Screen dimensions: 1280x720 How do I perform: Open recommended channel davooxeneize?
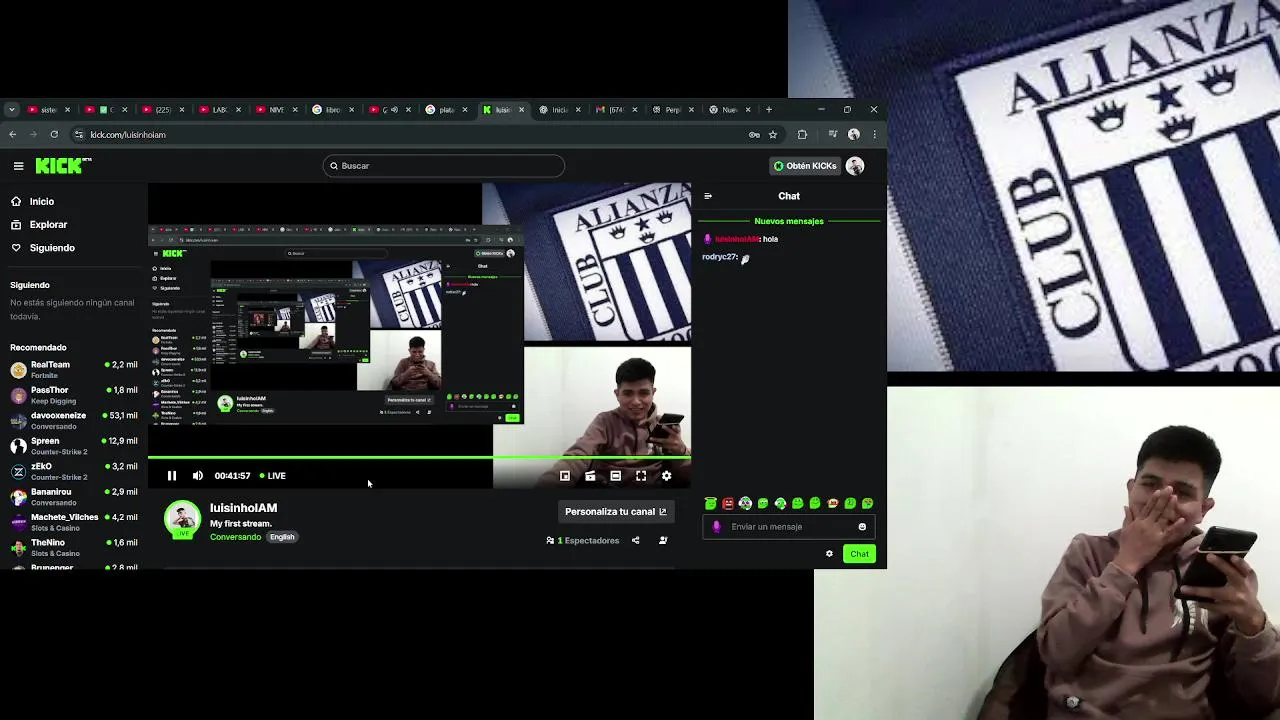74,420
